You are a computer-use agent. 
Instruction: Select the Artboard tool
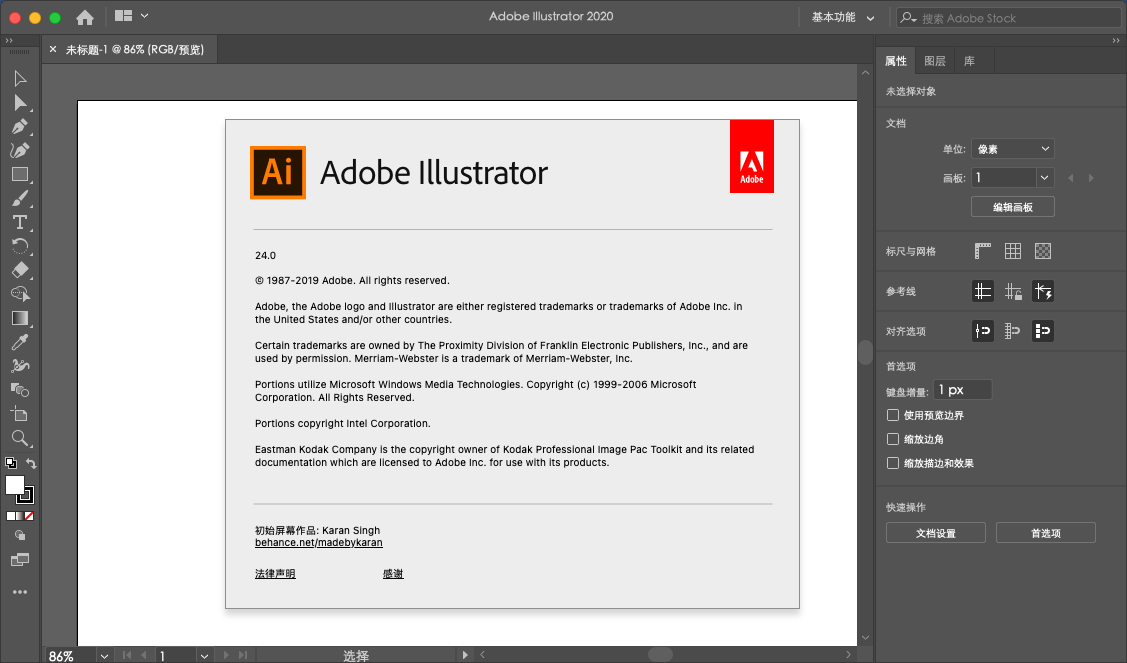click(19, 414)
